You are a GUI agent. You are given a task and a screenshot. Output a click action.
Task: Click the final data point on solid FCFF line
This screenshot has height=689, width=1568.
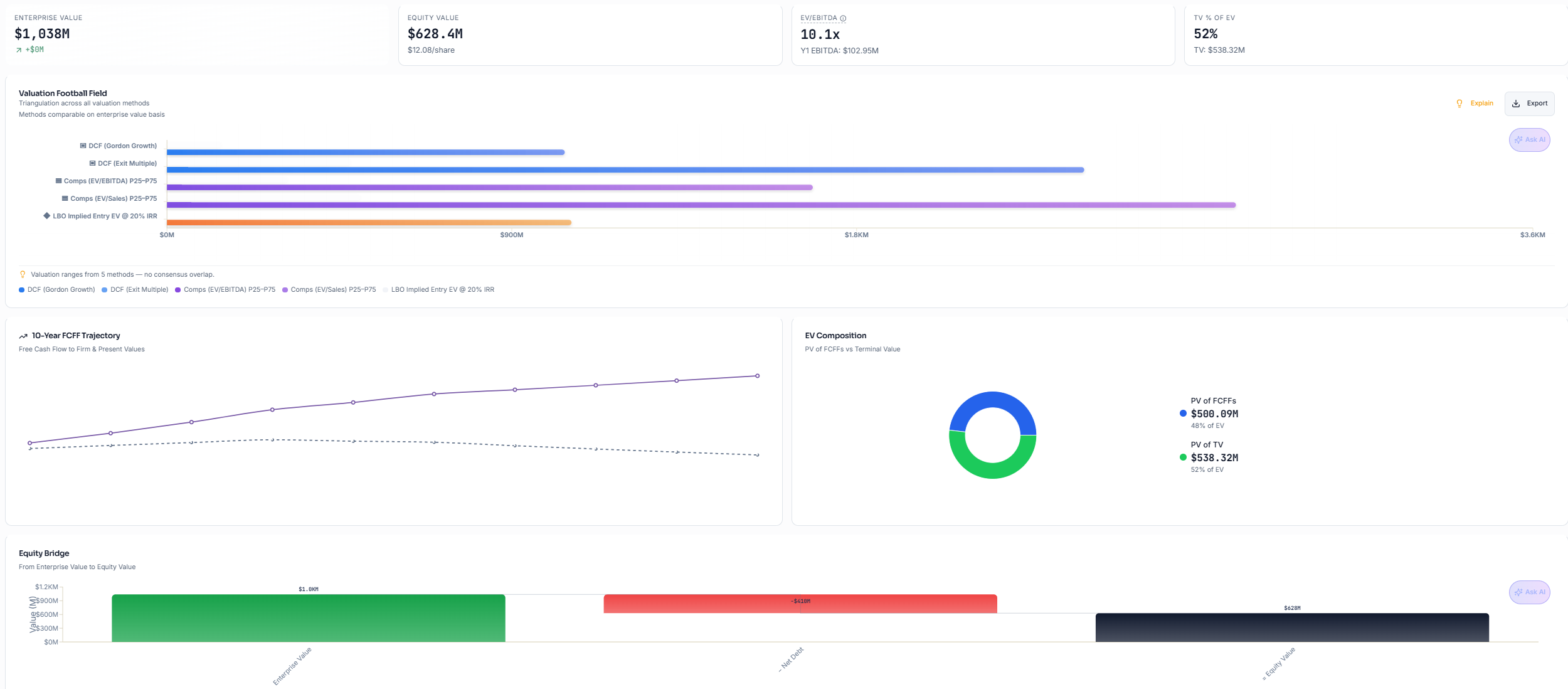point(758,376)
